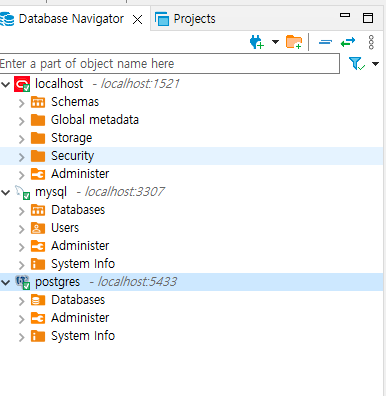The image size is (386, 396).
Task: Click the Users folder icon
Action: pyautogui.click(x=38, y=228)
